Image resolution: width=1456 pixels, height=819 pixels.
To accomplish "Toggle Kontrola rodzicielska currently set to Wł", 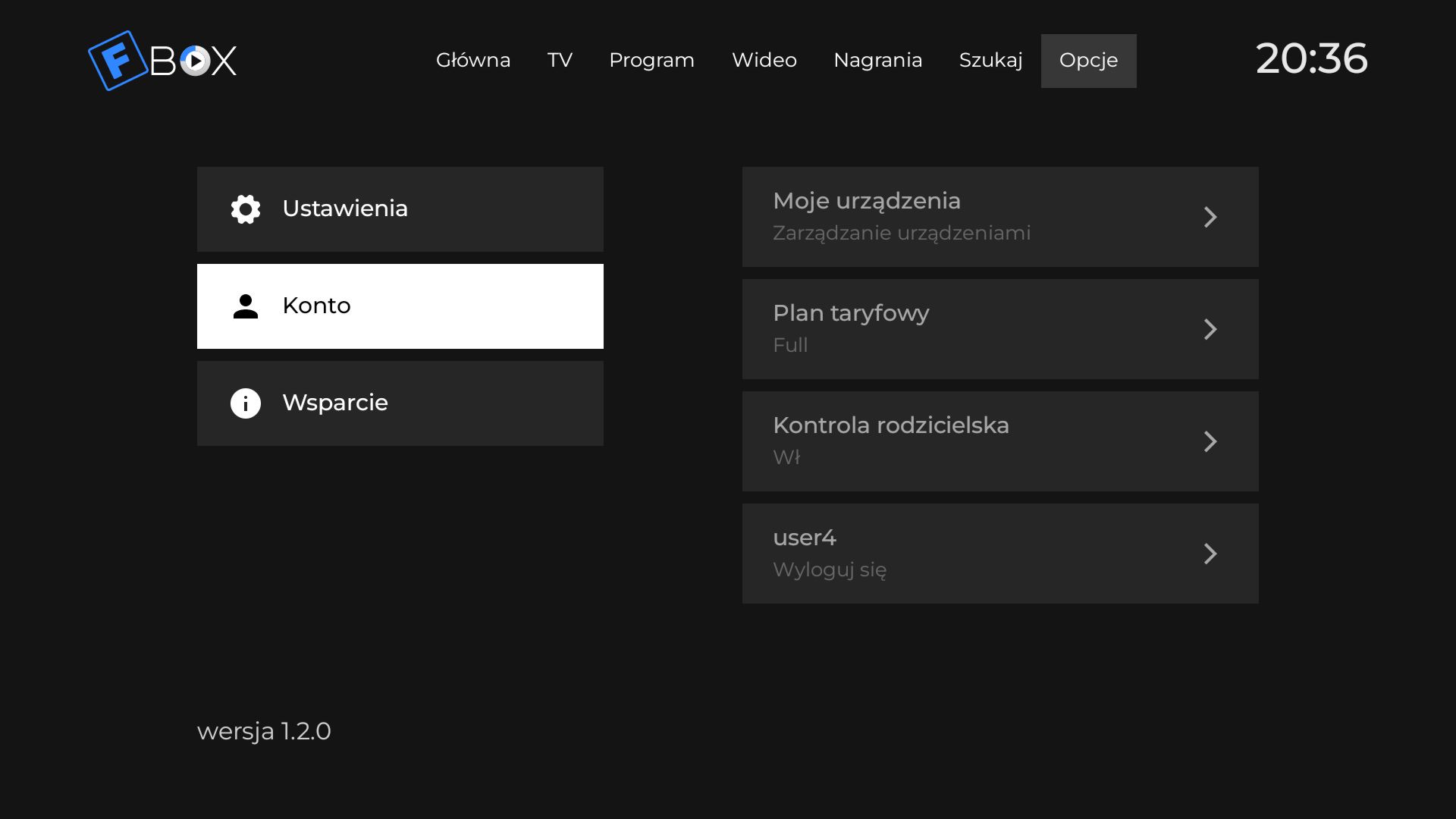I will click(1000, 441).
